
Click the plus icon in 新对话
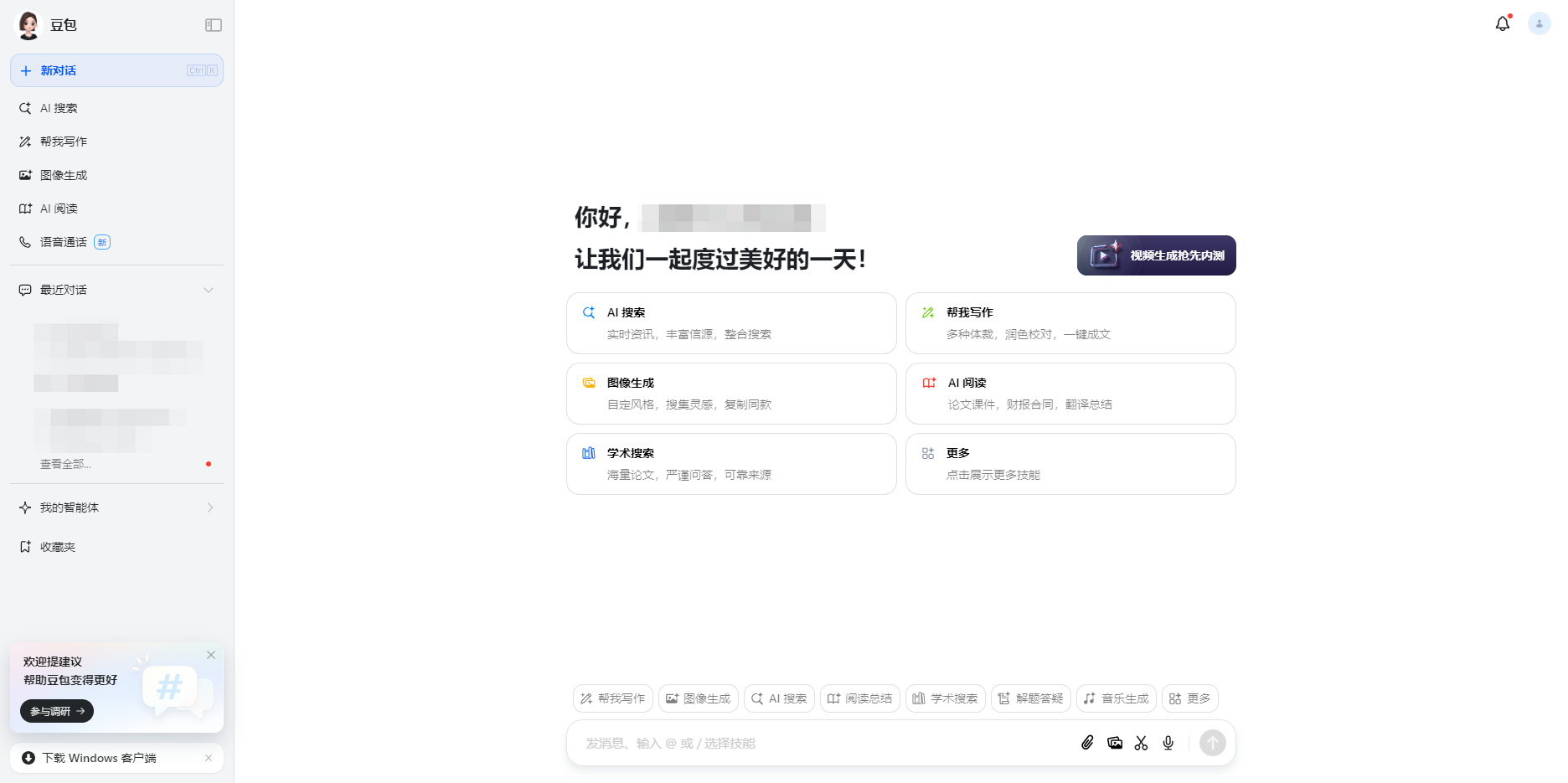[x=26, y=70]
